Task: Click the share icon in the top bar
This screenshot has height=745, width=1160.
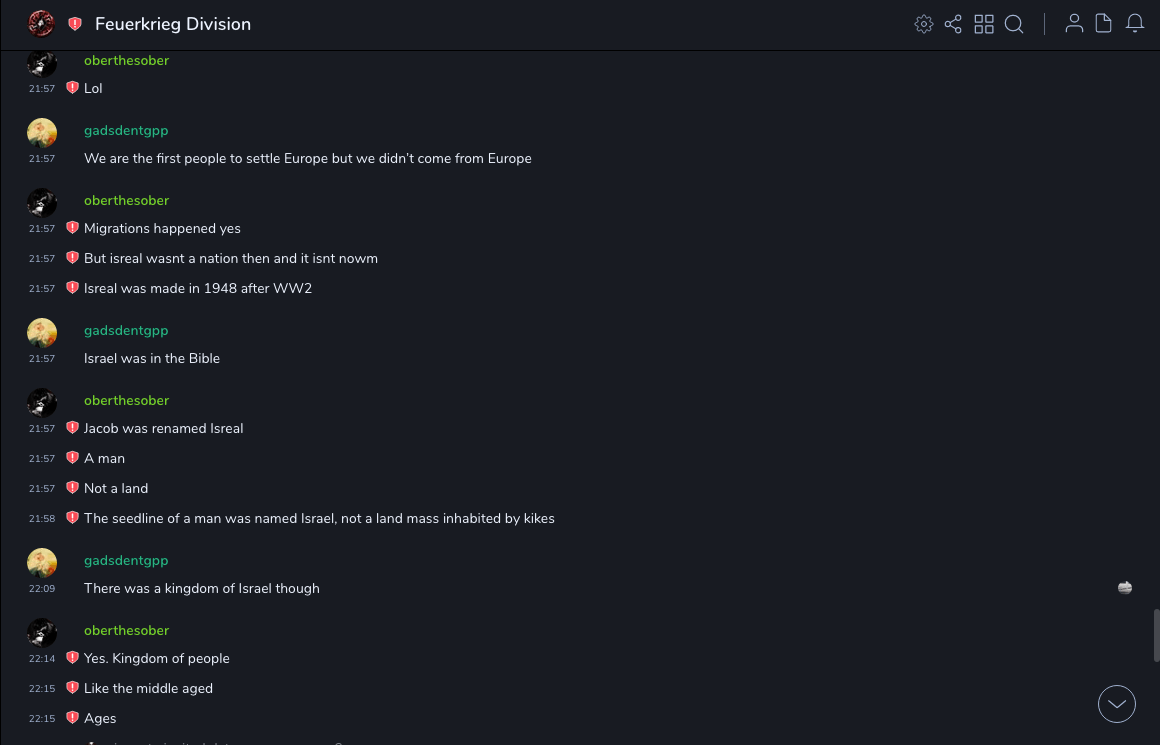Action: [953, 24]
